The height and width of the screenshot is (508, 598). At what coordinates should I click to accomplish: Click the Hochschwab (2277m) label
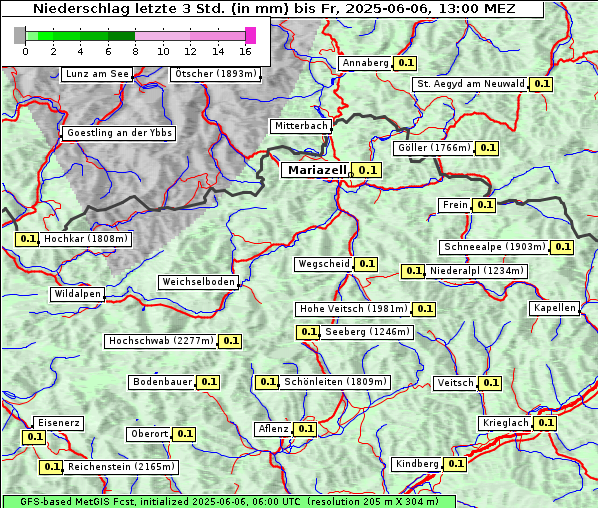tap(161, 341)
